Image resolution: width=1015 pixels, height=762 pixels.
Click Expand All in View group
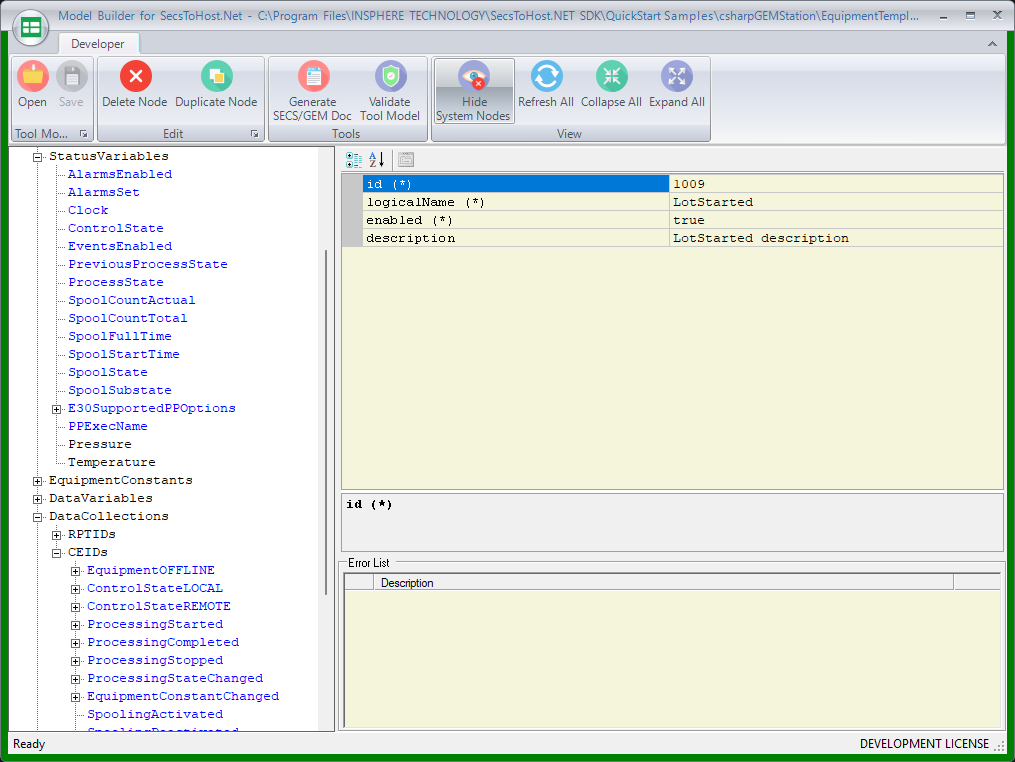coord(676,78)
